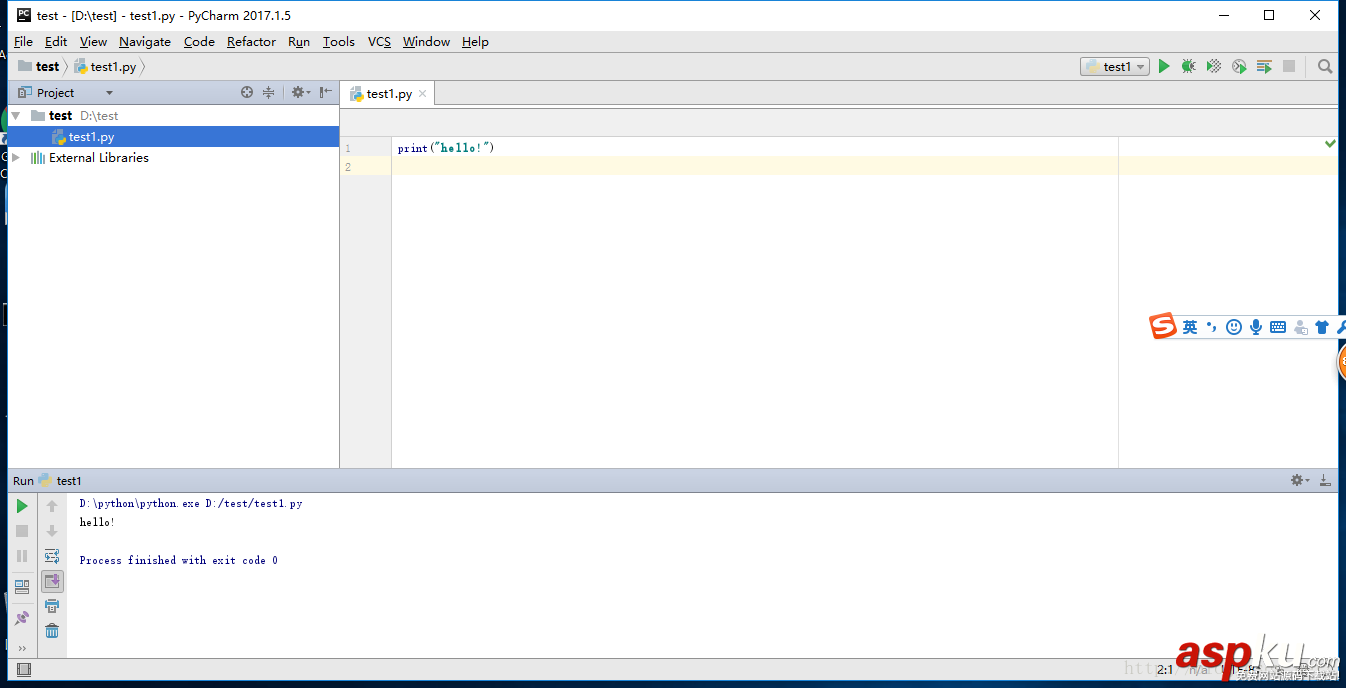1346x688 pixels.
Task: Click inside code line 1 print statement
Action: [x=446, y=148]
